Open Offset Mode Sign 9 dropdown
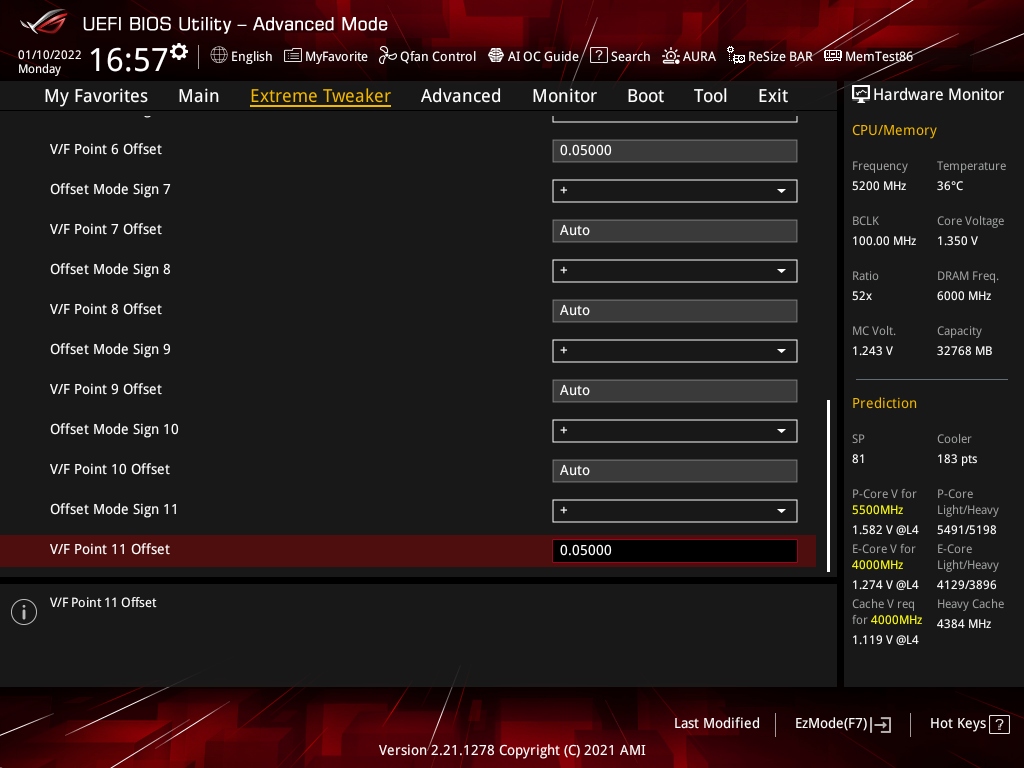 click(675, 351)
